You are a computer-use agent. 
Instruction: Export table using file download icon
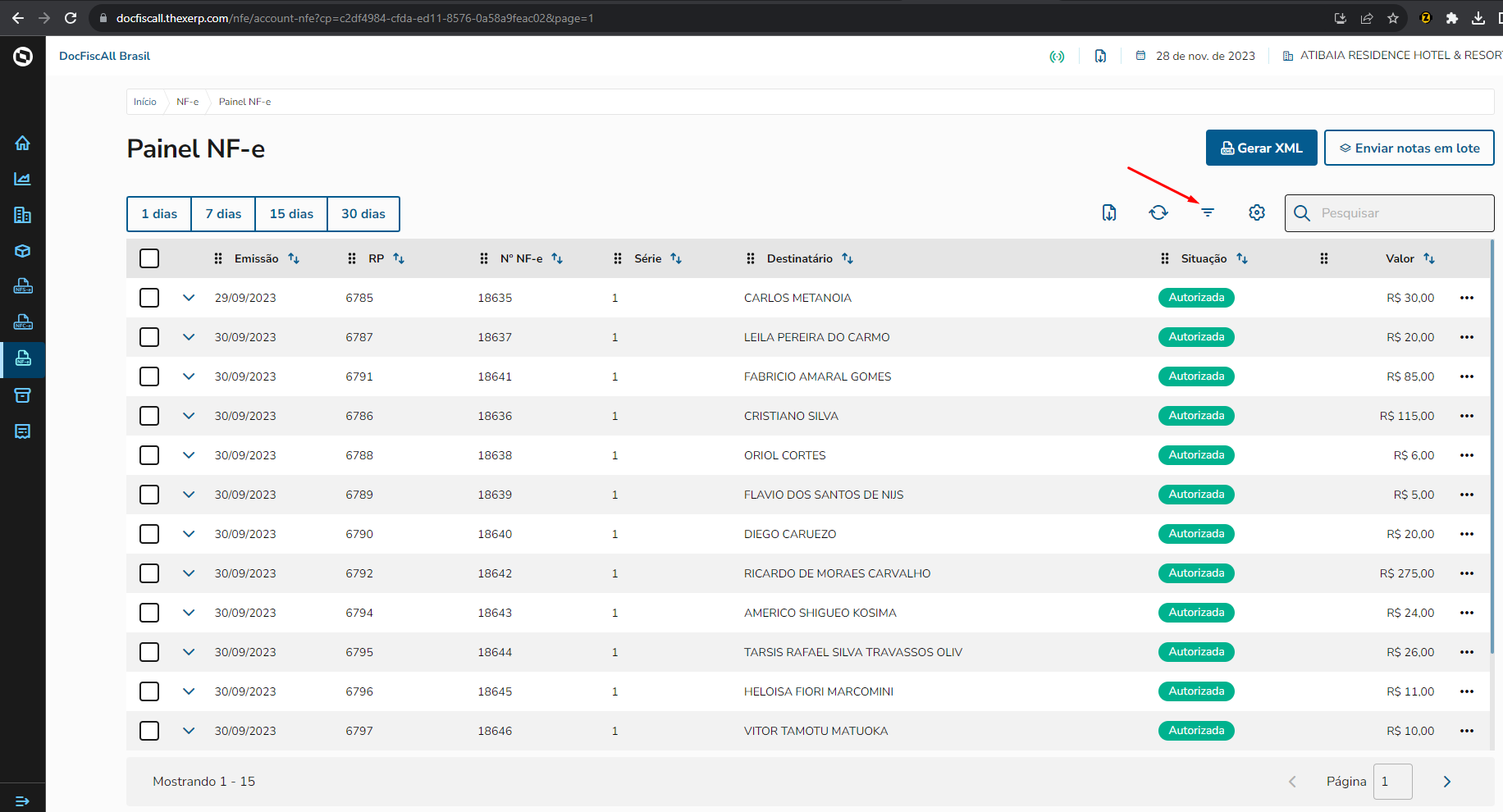(1109, 212)
